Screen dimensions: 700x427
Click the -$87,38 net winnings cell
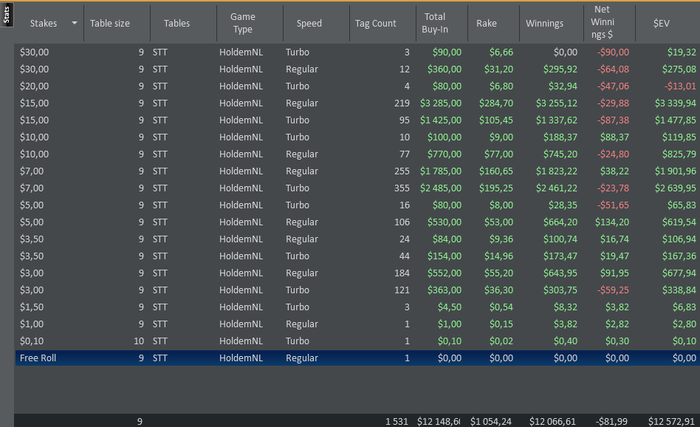pyautogui.click(x=613, y=120)
